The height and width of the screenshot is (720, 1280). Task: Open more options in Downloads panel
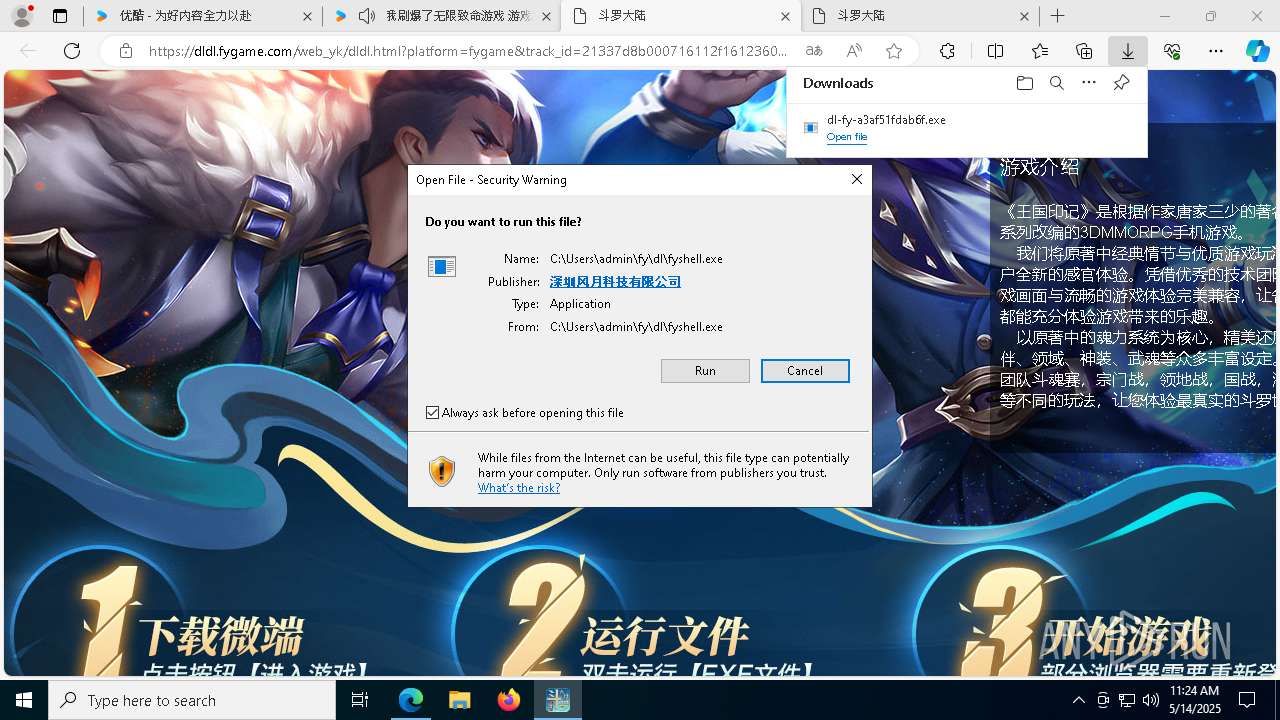coord(1089,83)
